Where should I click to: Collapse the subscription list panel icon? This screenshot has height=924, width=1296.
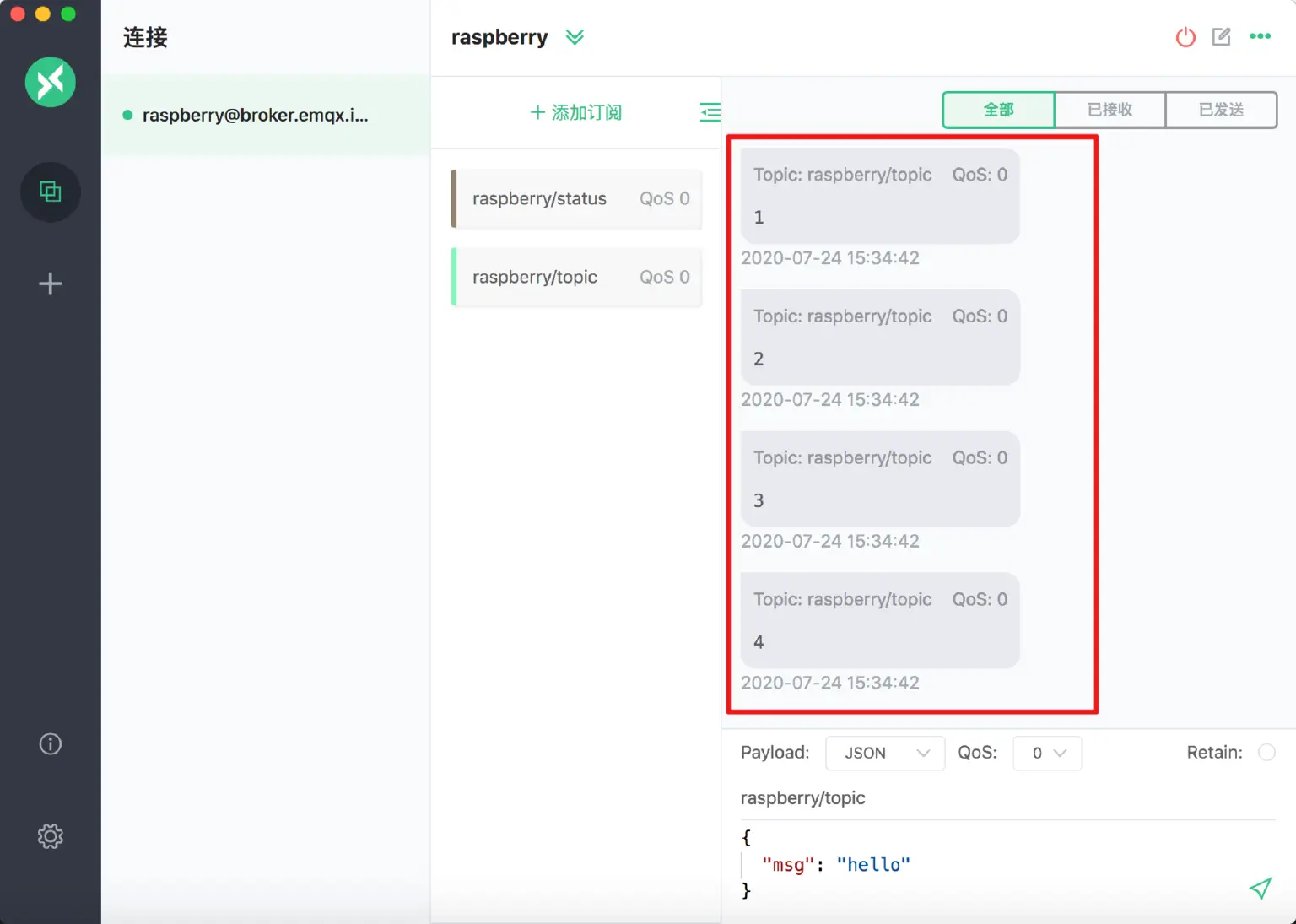710,112
